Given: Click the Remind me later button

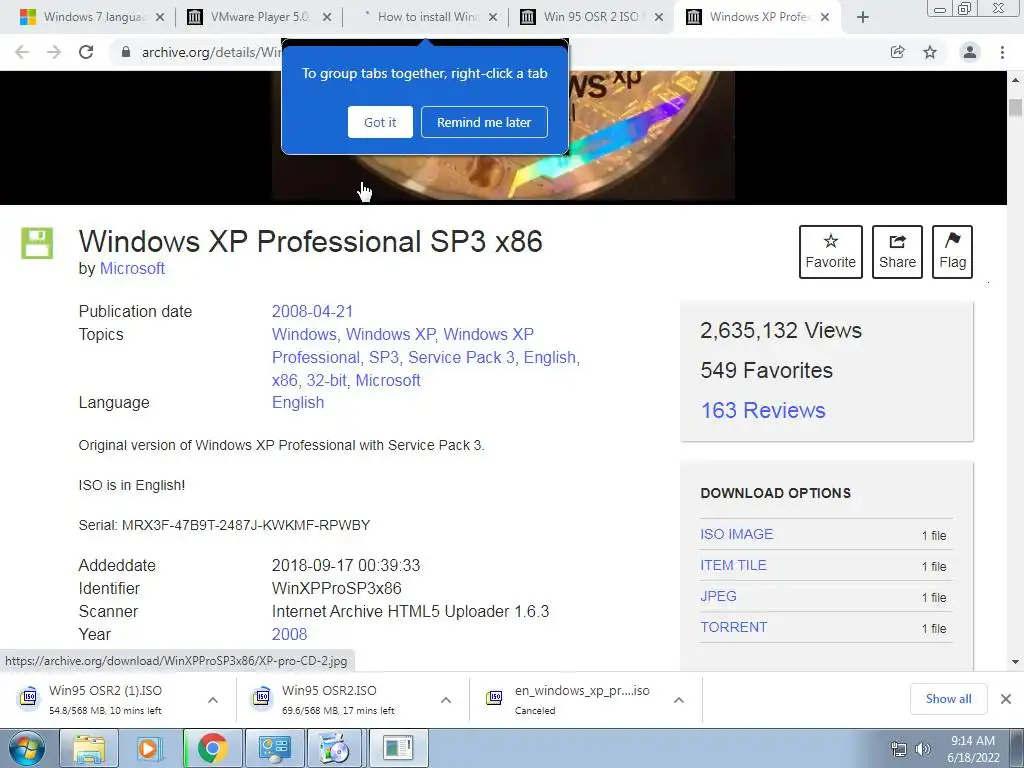Looking at the screenshot, I should [x=484, y=122].
